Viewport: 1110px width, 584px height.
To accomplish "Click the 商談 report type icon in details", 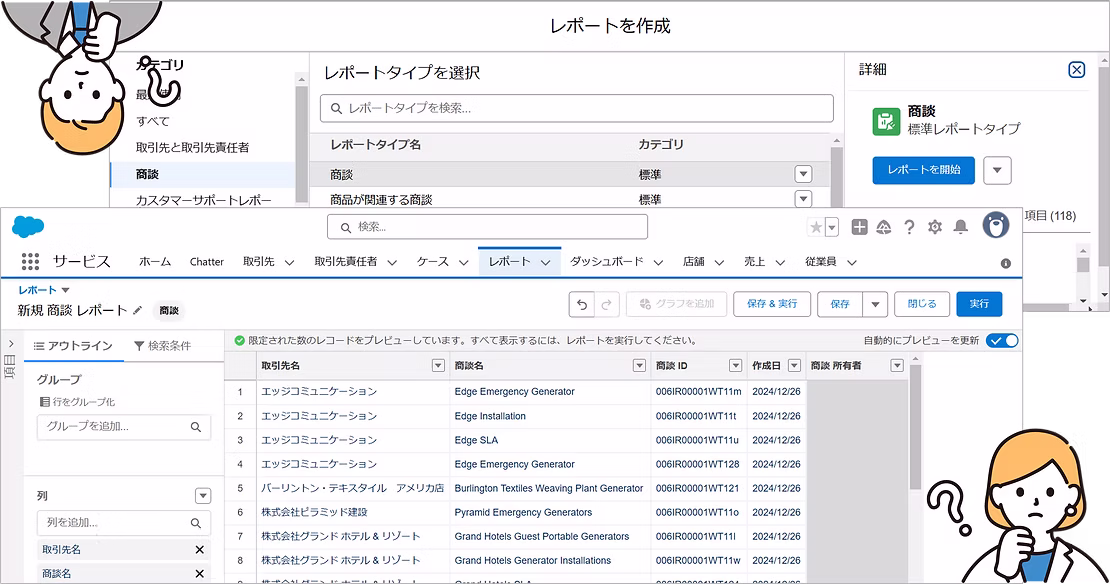I will point(886,121).
